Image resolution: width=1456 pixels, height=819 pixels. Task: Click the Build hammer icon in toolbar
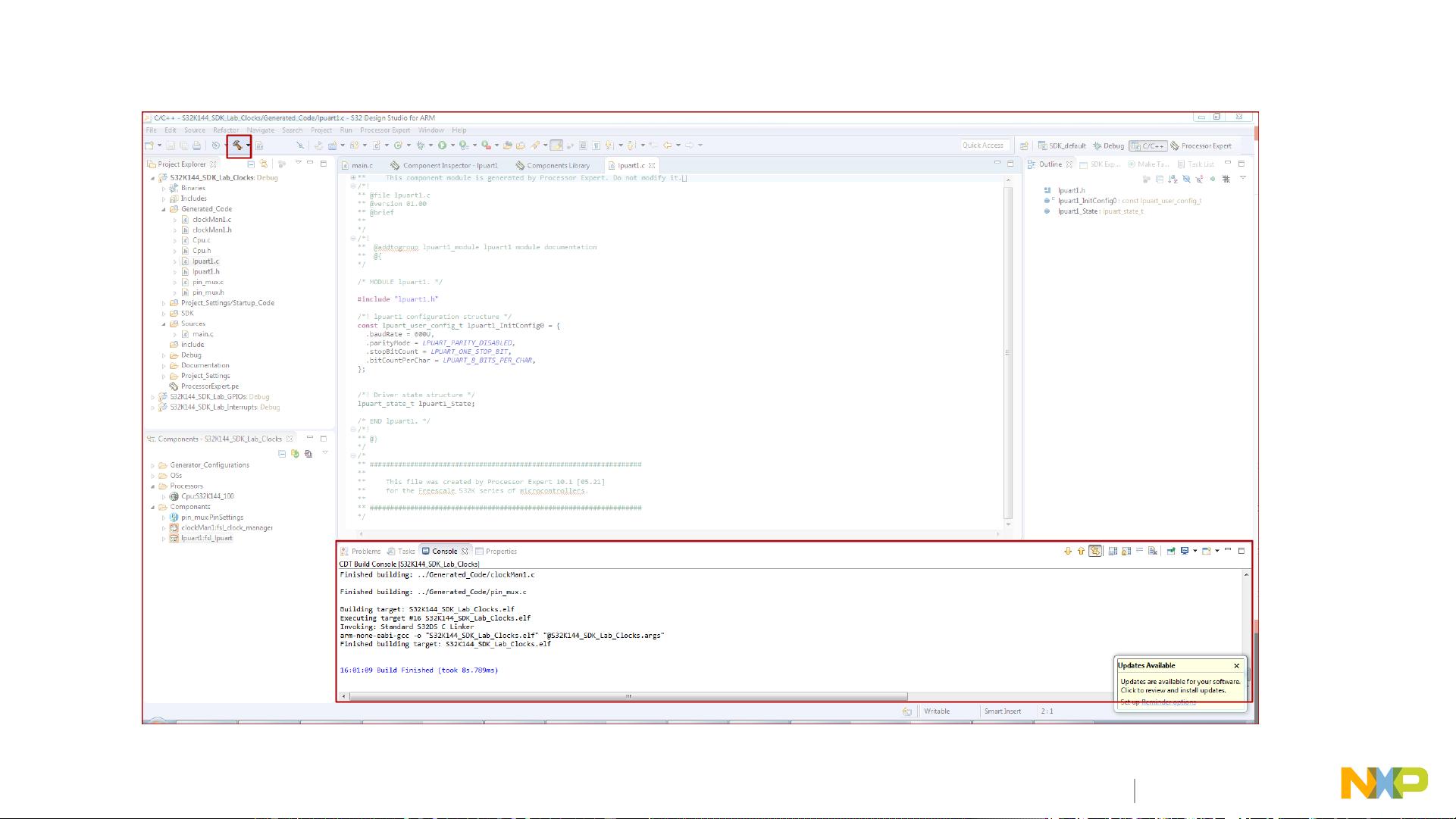237,145
